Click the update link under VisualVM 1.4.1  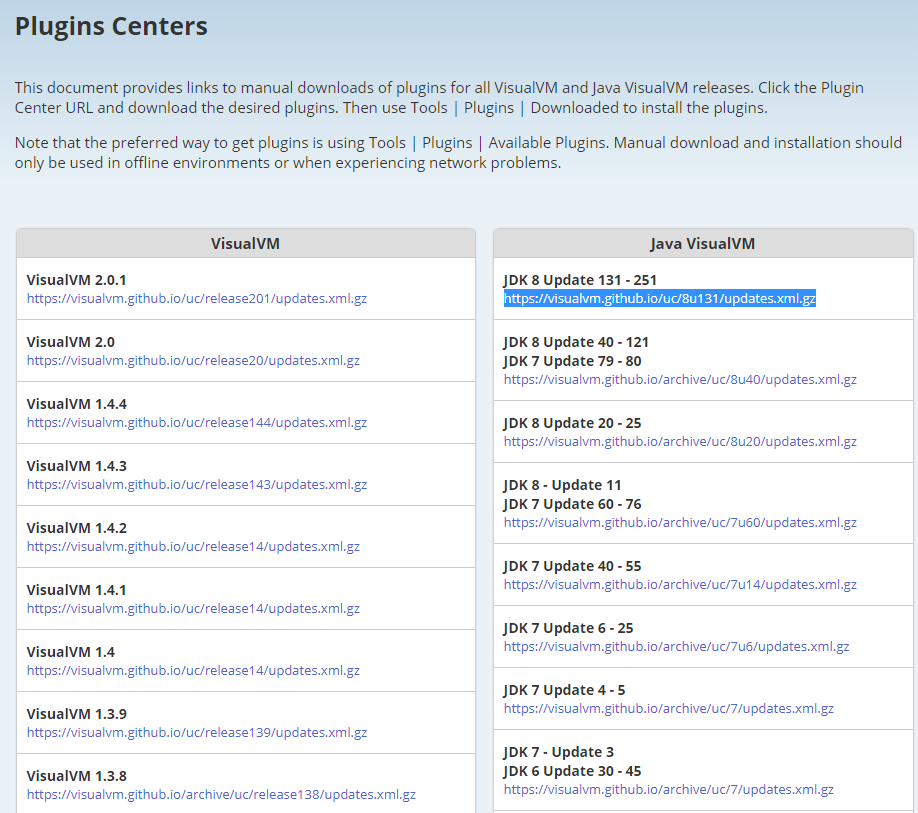(193, 609)
